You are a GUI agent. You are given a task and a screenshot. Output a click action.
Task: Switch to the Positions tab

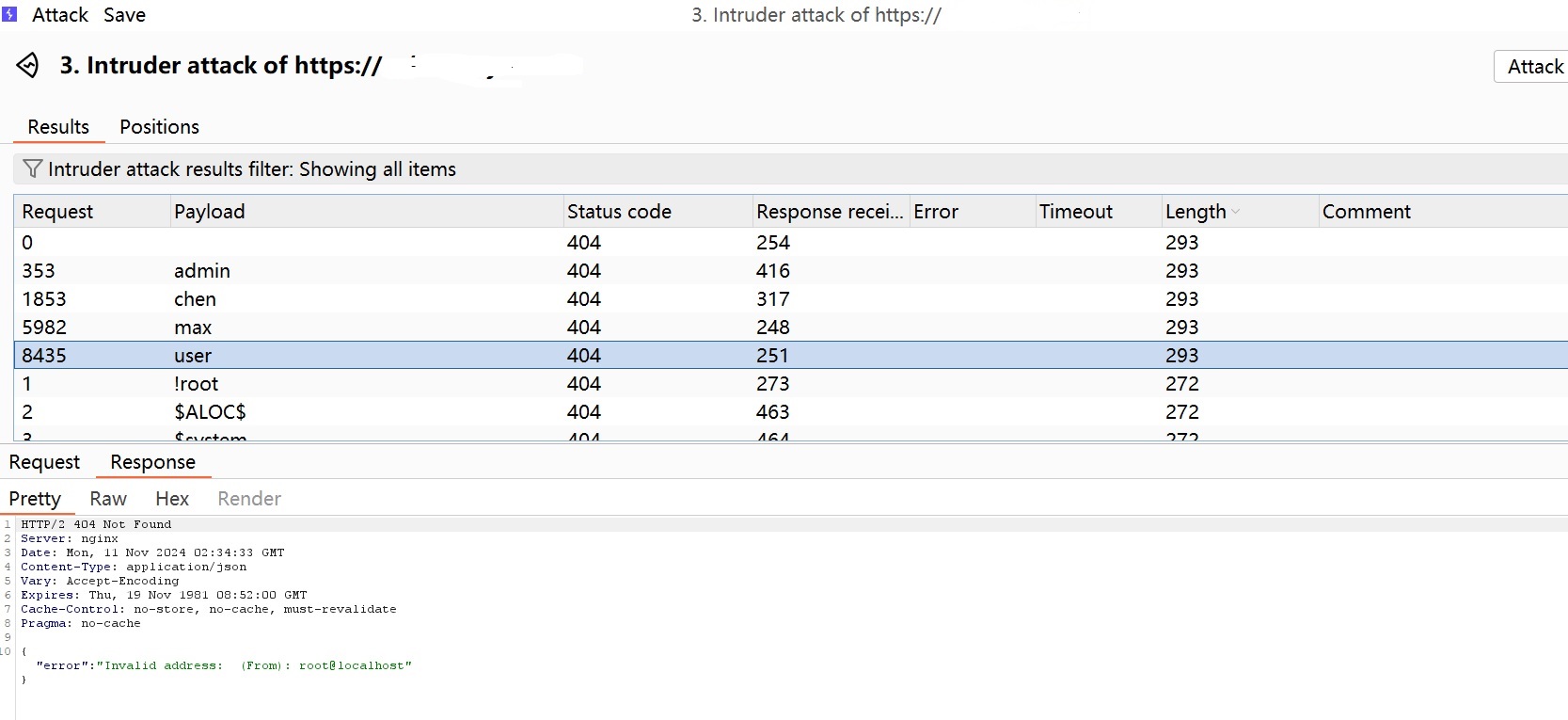tap(159, 127)
